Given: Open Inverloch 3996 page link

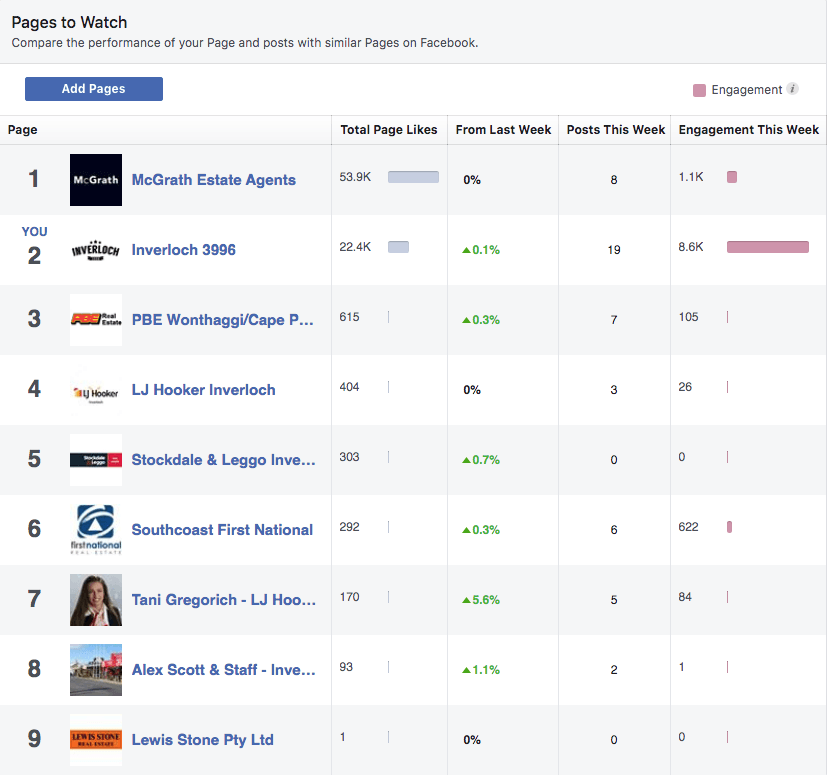Looking at the screenshot, I should click(184, 250).
